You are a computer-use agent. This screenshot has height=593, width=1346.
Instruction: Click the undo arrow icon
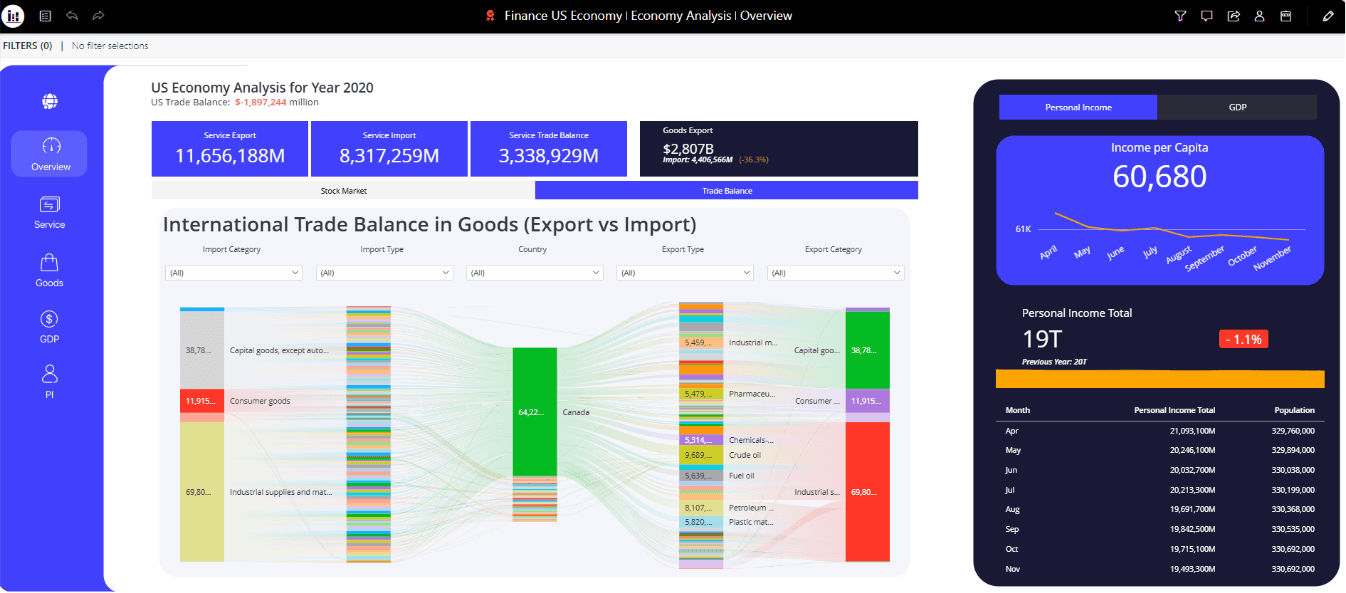pos(72,16)
